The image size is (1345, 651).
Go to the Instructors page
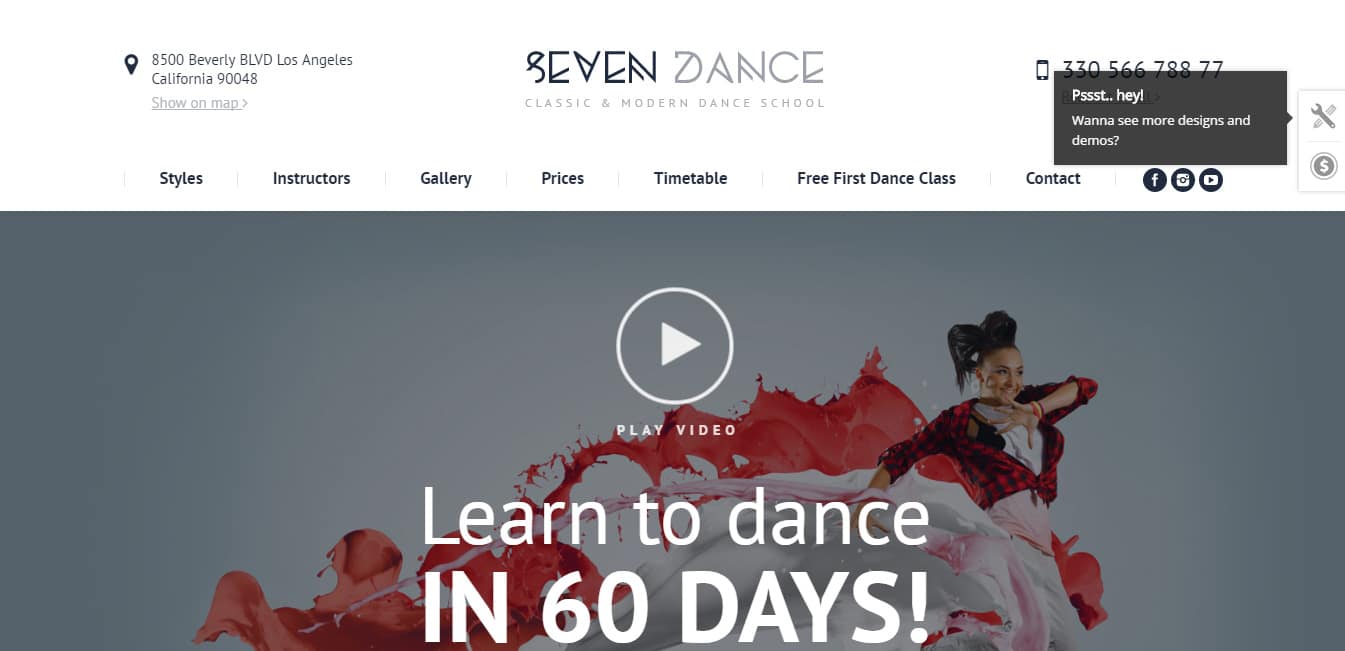311,179
